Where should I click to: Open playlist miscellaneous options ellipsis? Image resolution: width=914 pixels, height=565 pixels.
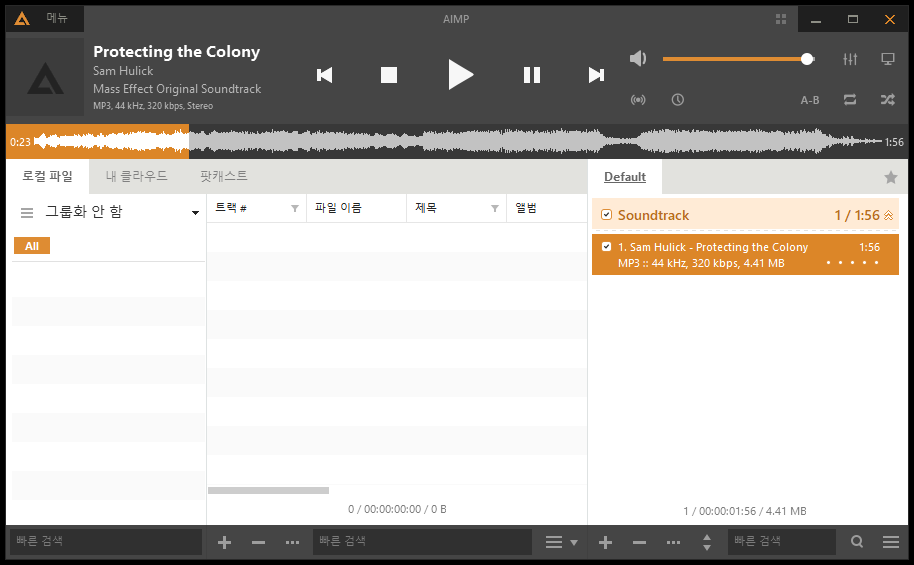click(673, 543)
